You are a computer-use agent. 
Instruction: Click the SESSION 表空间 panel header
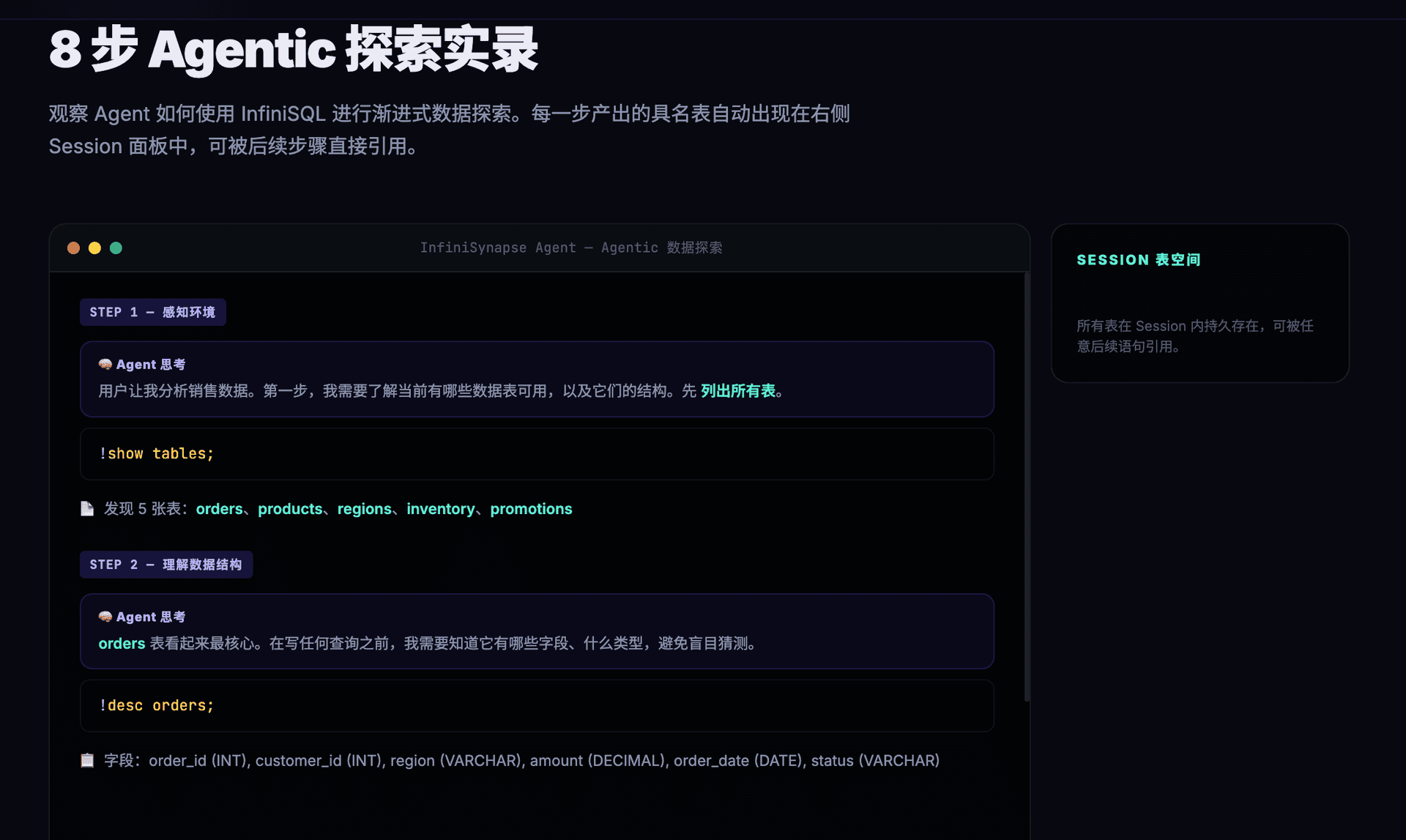click(x=1138, y=259)
